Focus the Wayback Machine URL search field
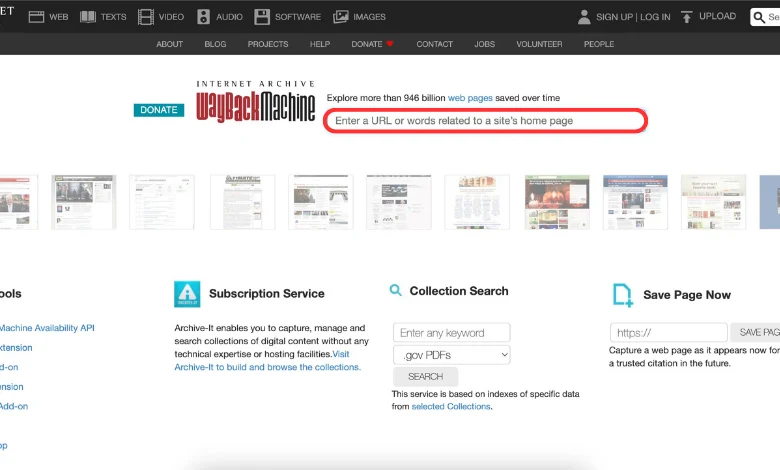Viewport: 780px width, 470px height. pos(486,121)
